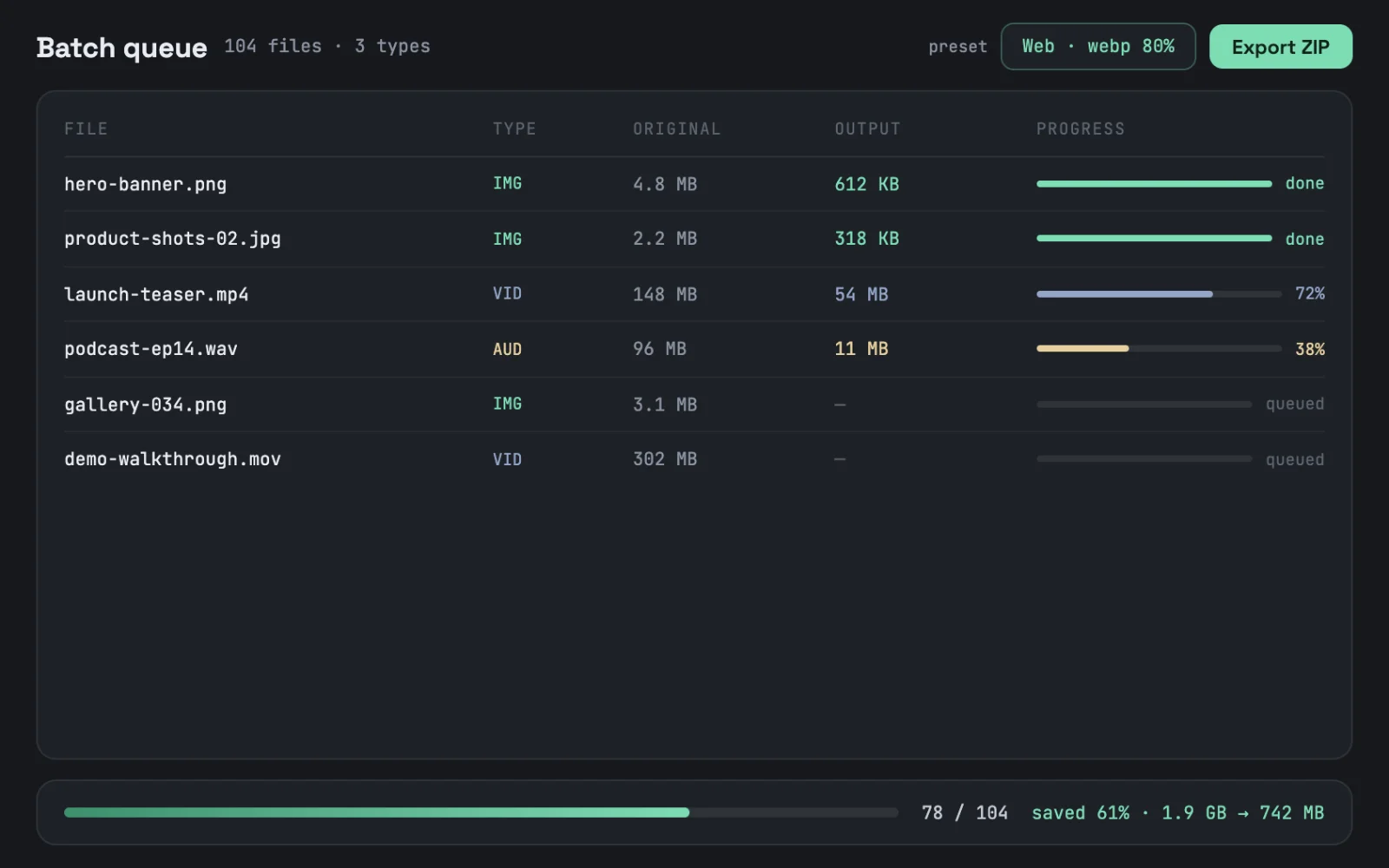Viewport: 1389px width, 868px height.
Task: Select the launch-teaser.mp4 file name
Action: pos(156,294)
